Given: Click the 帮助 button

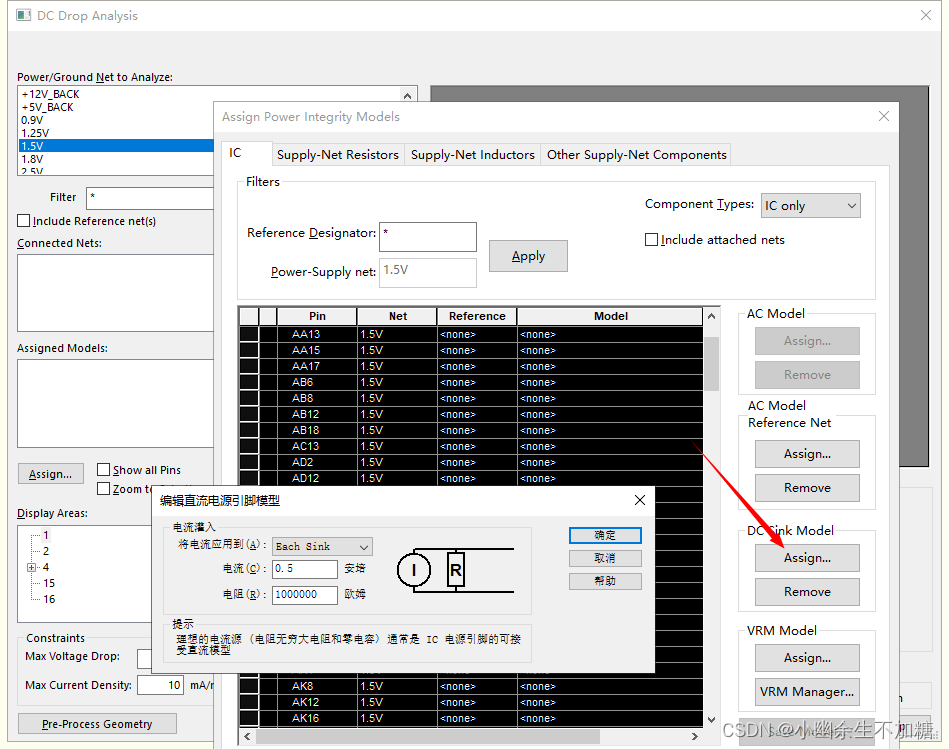Looking at the screenshot, I should [605, 581].
